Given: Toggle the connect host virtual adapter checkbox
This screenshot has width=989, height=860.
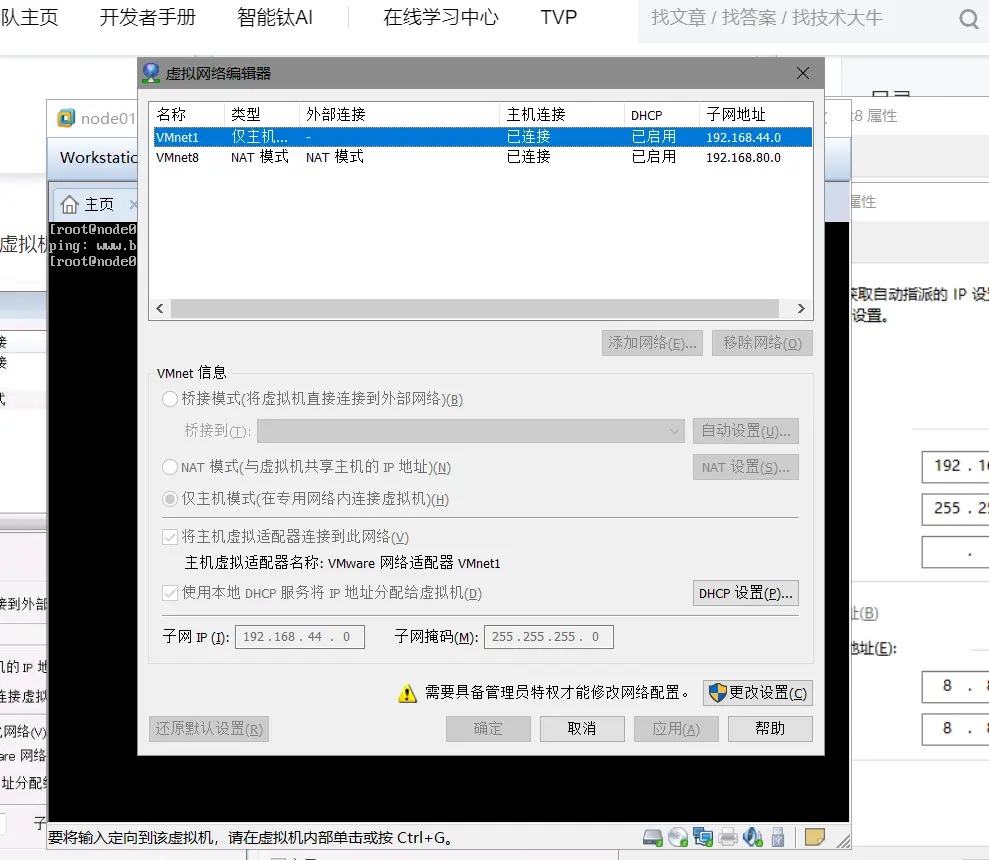Looking at the screenshot, I should [170, 537].
